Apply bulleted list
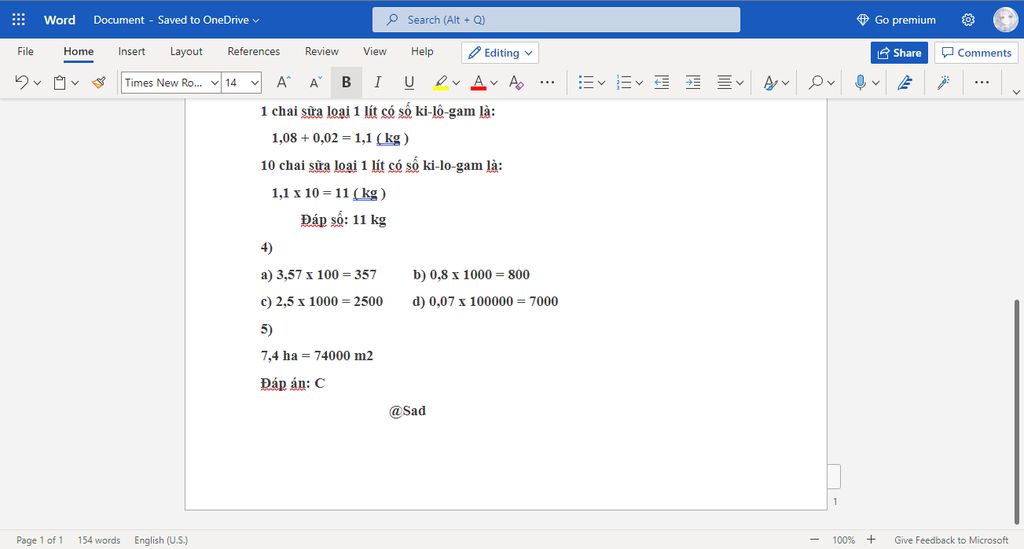This screenshot has width=1024, height=549. [586, 82]
